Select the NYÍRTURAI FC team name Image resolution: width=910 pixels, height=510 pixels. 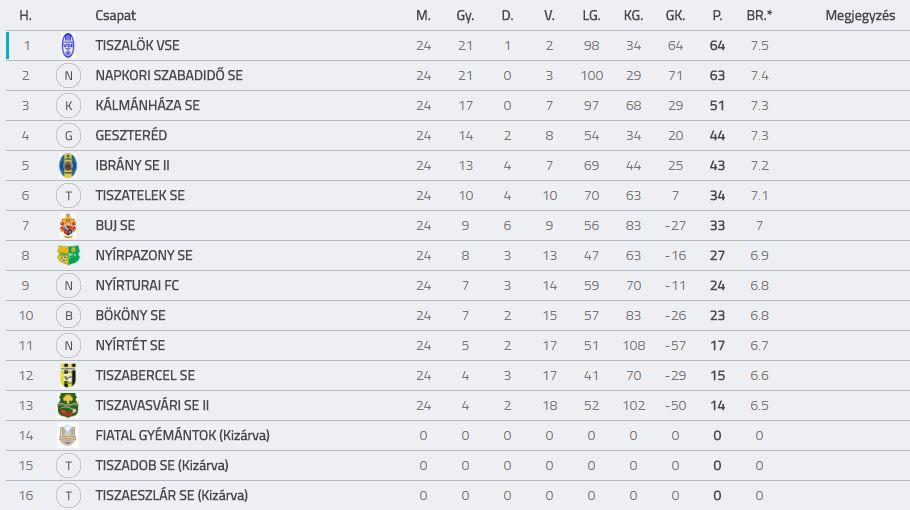pos(137,285)
